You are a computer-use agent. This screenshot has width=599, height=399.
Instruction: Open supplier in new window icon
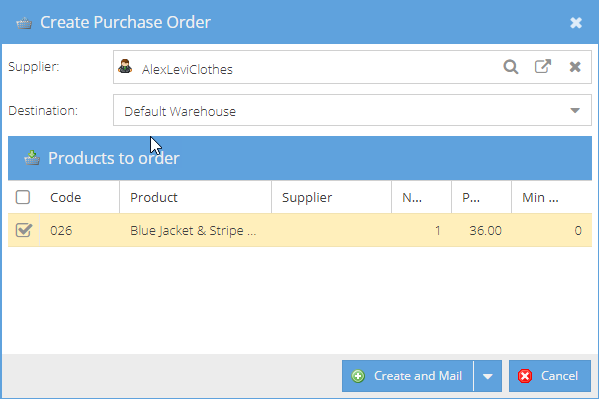click(x=542, y=66)
